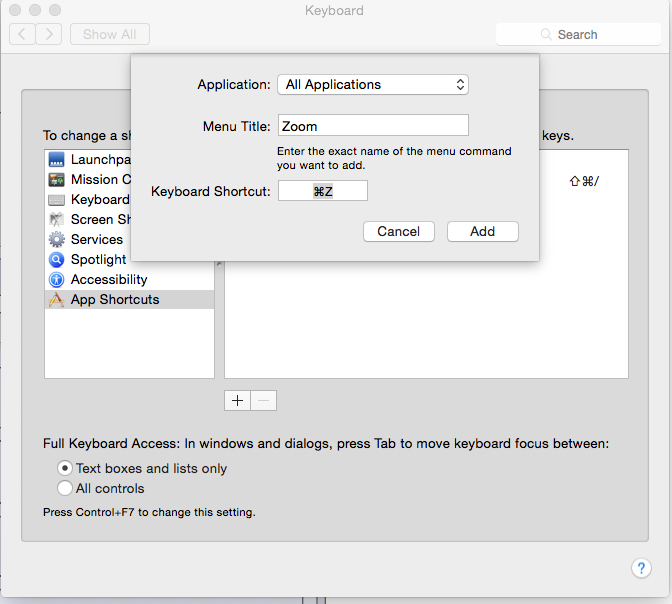Click the Spotlight magnifier icon

(56, 259)
